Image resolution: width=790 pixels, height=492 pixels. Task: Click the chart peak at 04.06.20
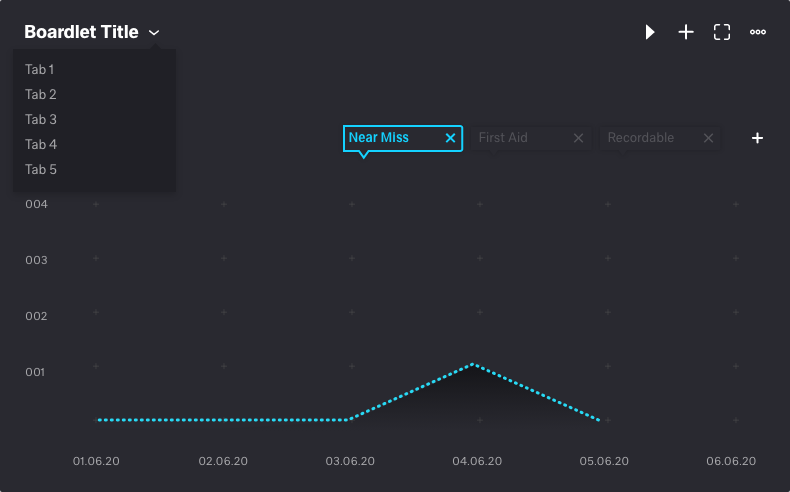(473, 364)
